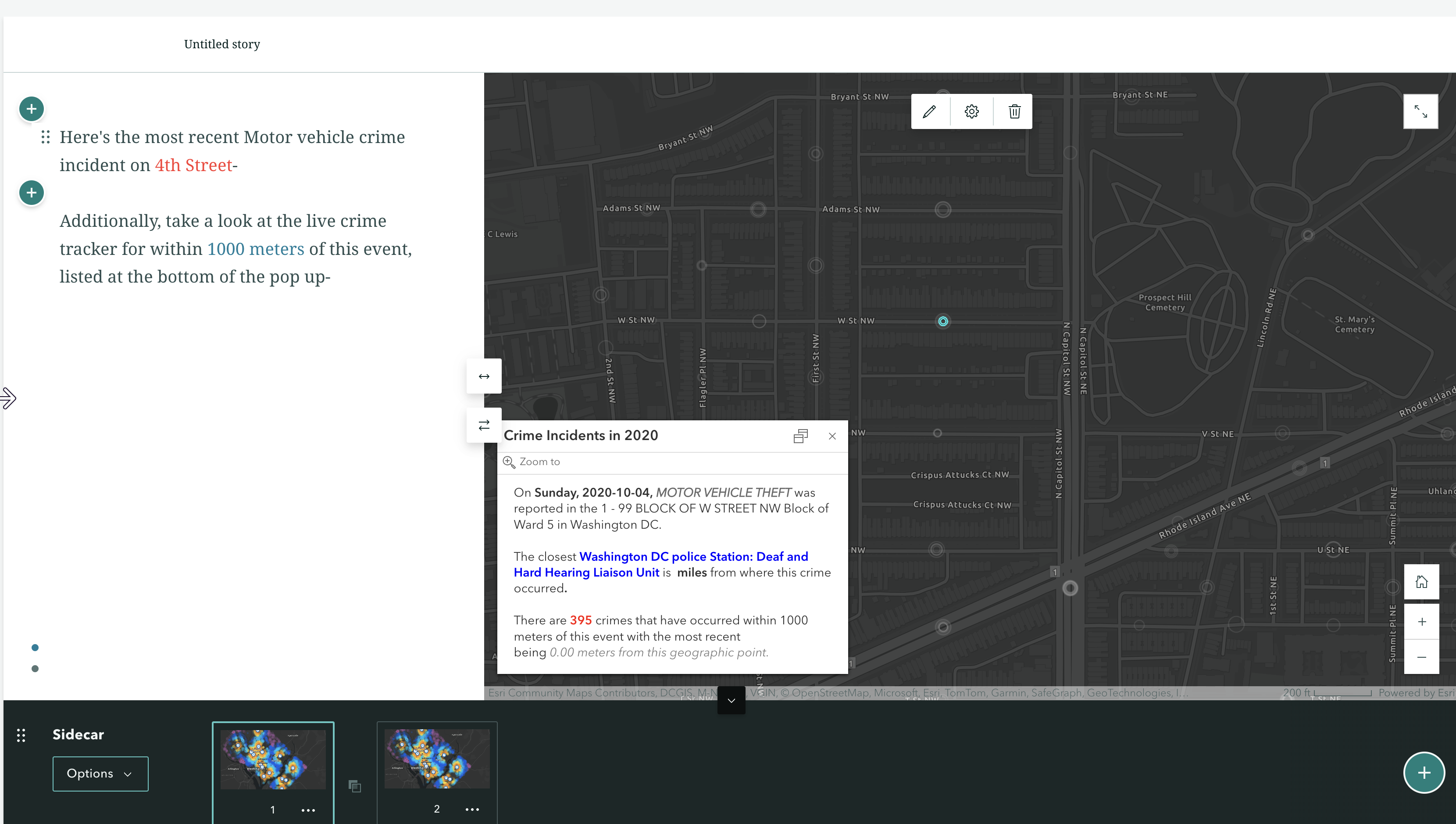This screenshot has width=1456, height=824.
Task: Select the slide 2 thumbnail
Action: tap(437, 759)
